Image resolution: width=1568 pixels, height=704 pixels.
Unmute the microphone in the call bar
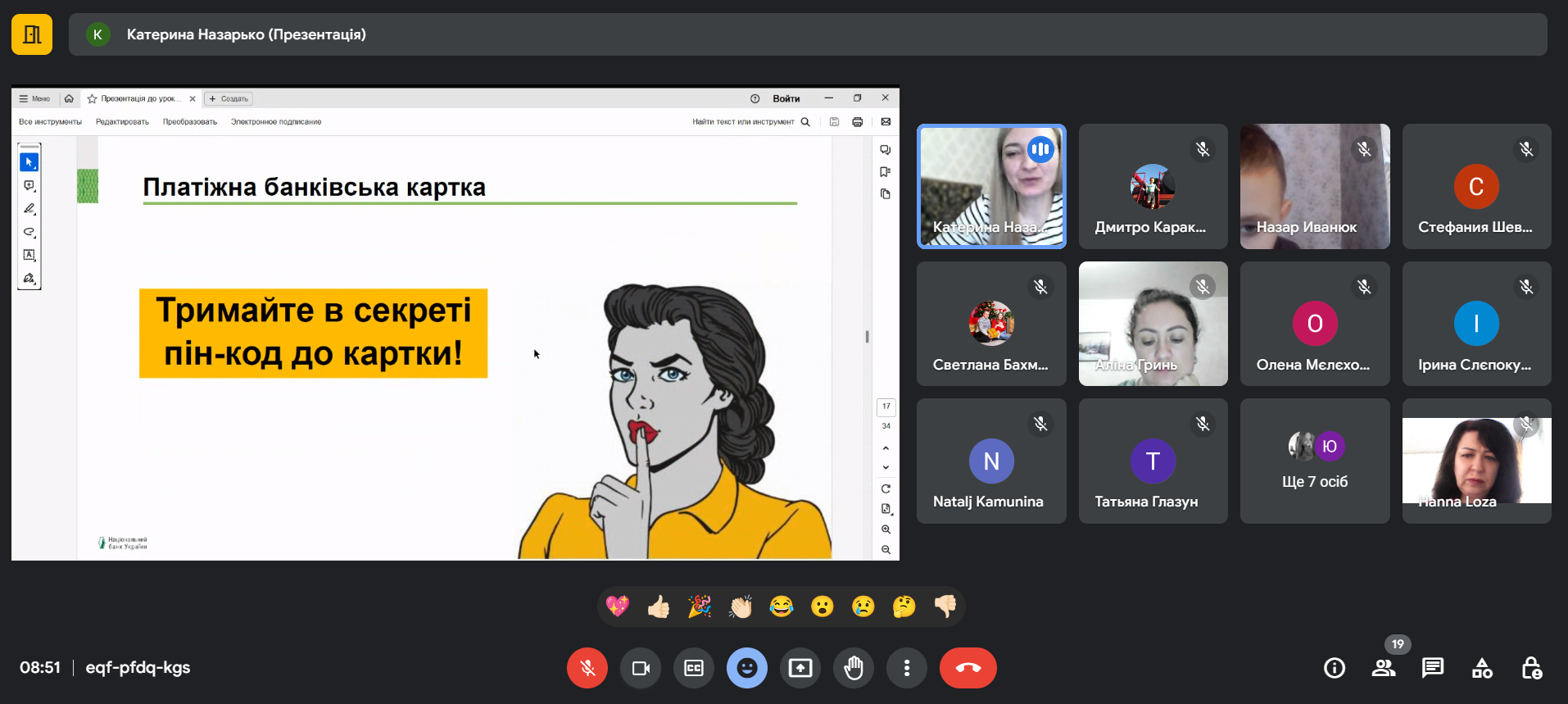(x=587, y=668)
